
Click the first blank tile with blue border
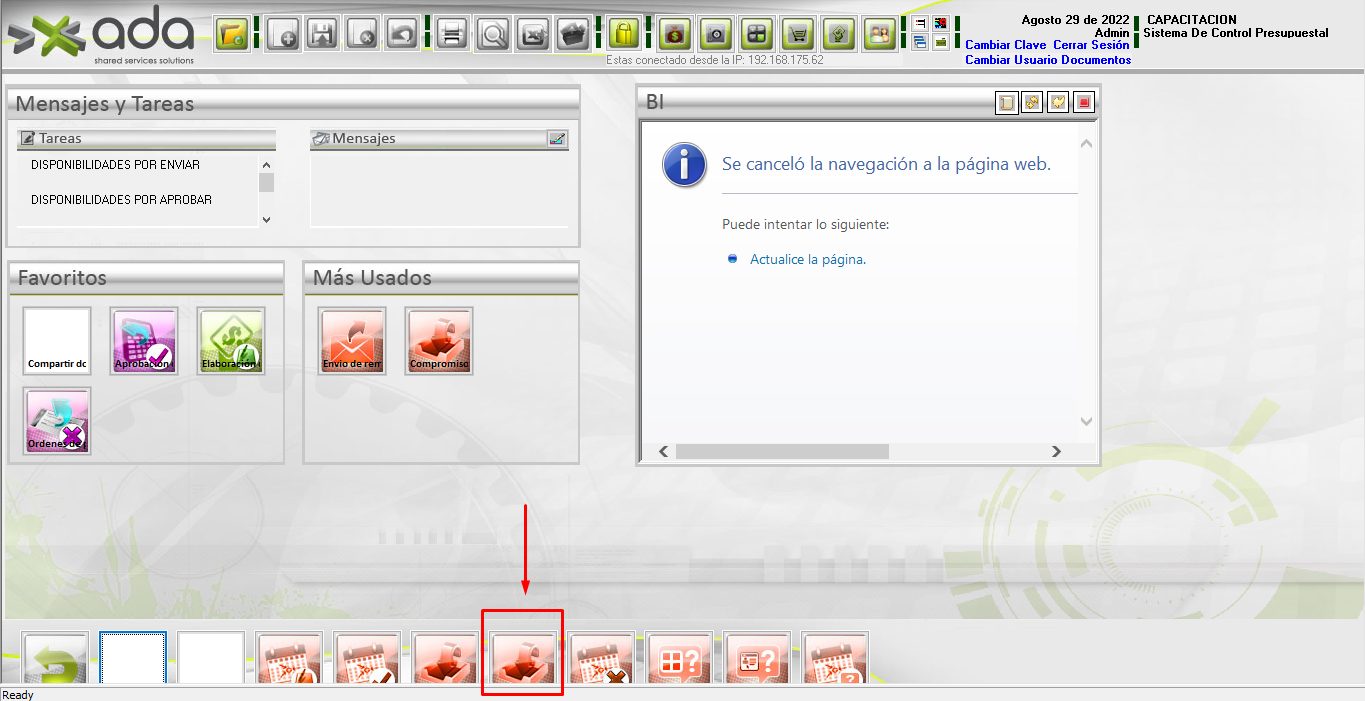point(133,659)
